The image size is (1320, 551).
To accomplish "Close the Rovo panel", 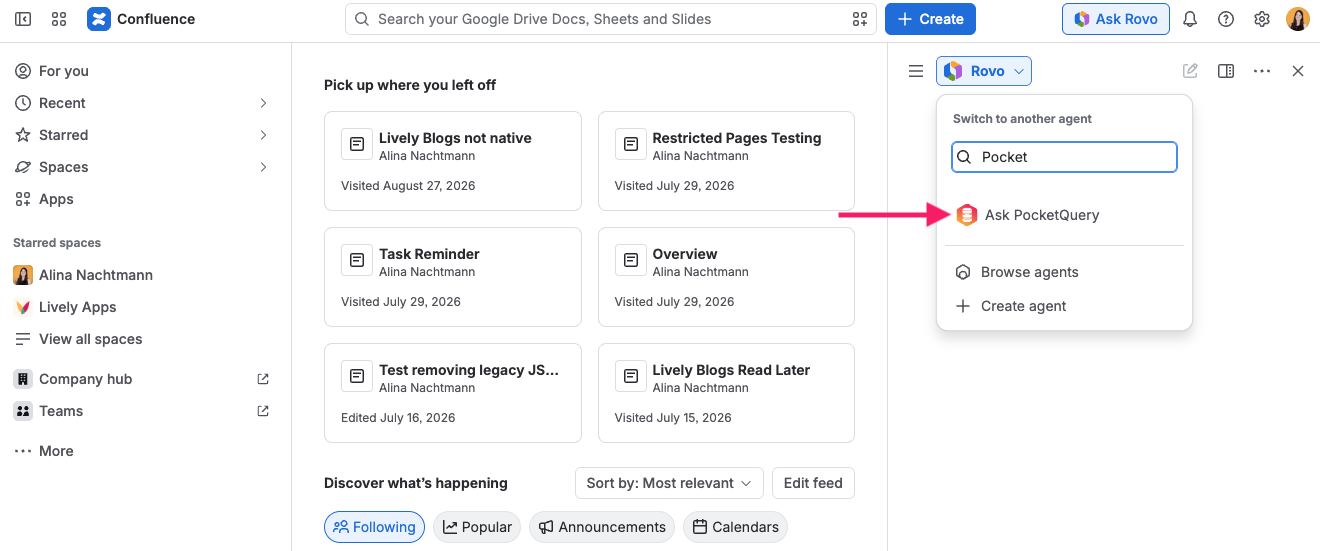I will point(1298,71).
